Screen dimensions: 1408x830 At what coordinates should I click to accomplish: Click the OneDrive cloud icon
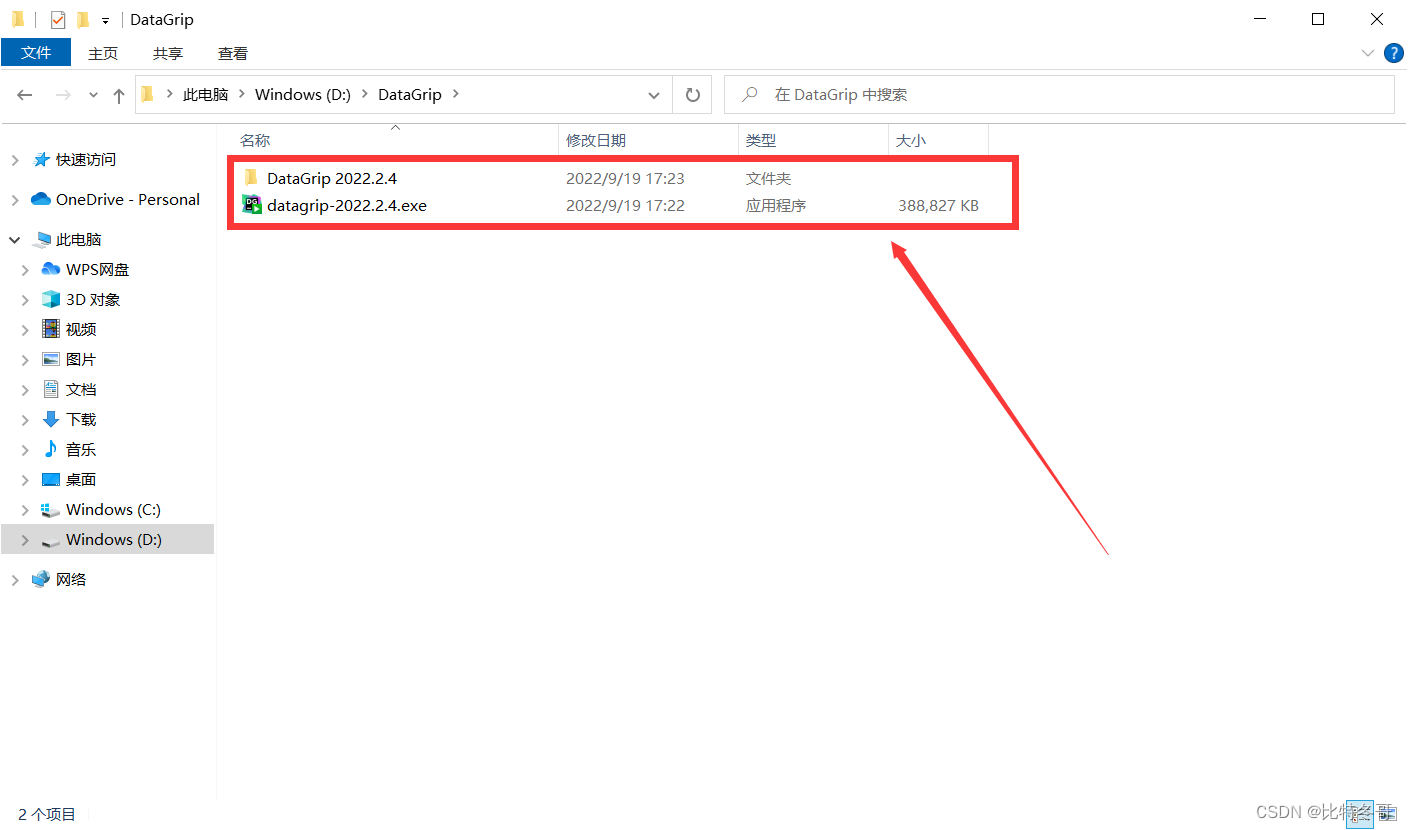point(41,199)
